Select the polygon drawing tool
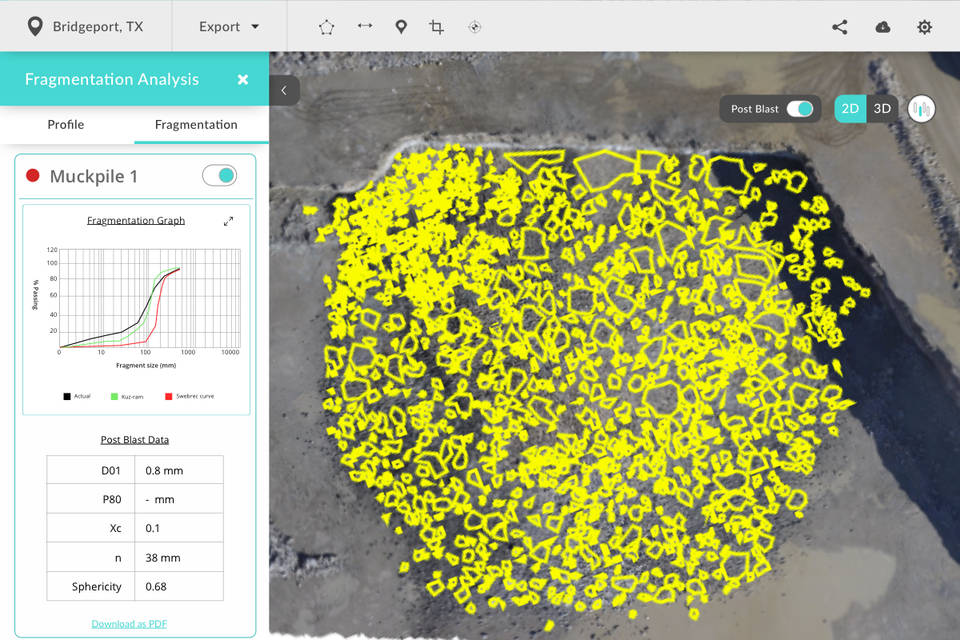 [x=326, y=27]
